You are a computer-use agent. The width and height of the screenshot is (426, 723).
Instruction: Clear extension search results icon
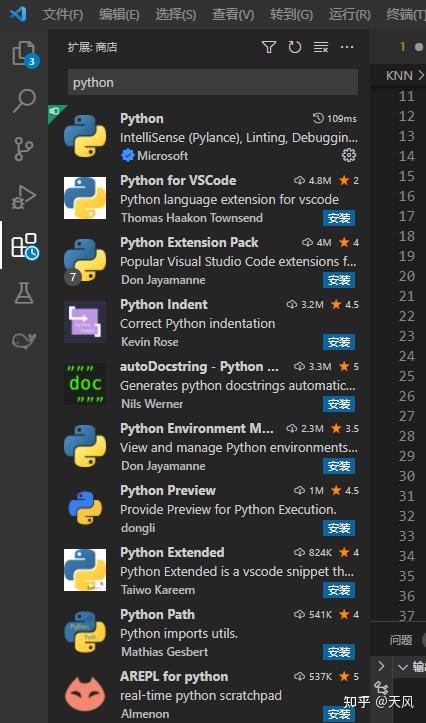click(x=321, y=47)
